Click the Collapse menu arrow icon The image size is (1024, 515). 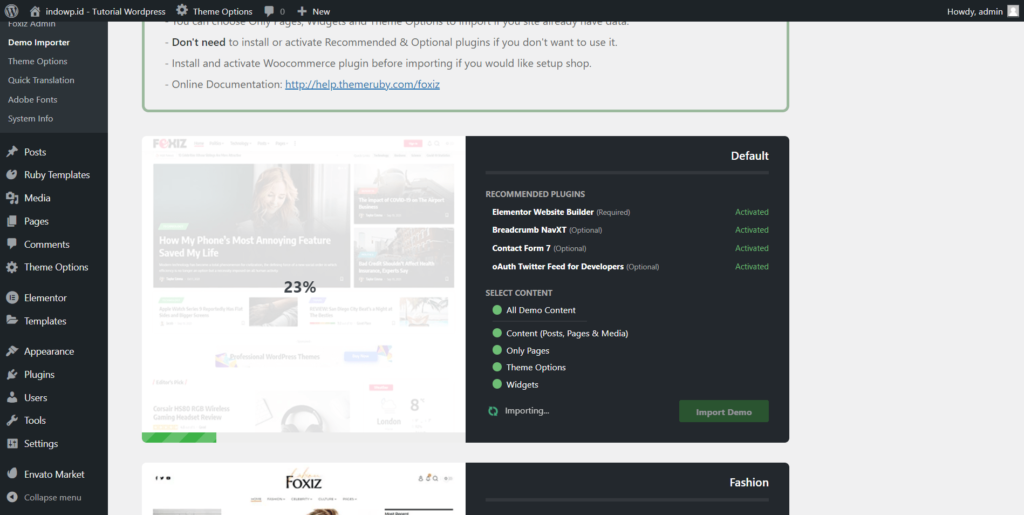point(12,497)
